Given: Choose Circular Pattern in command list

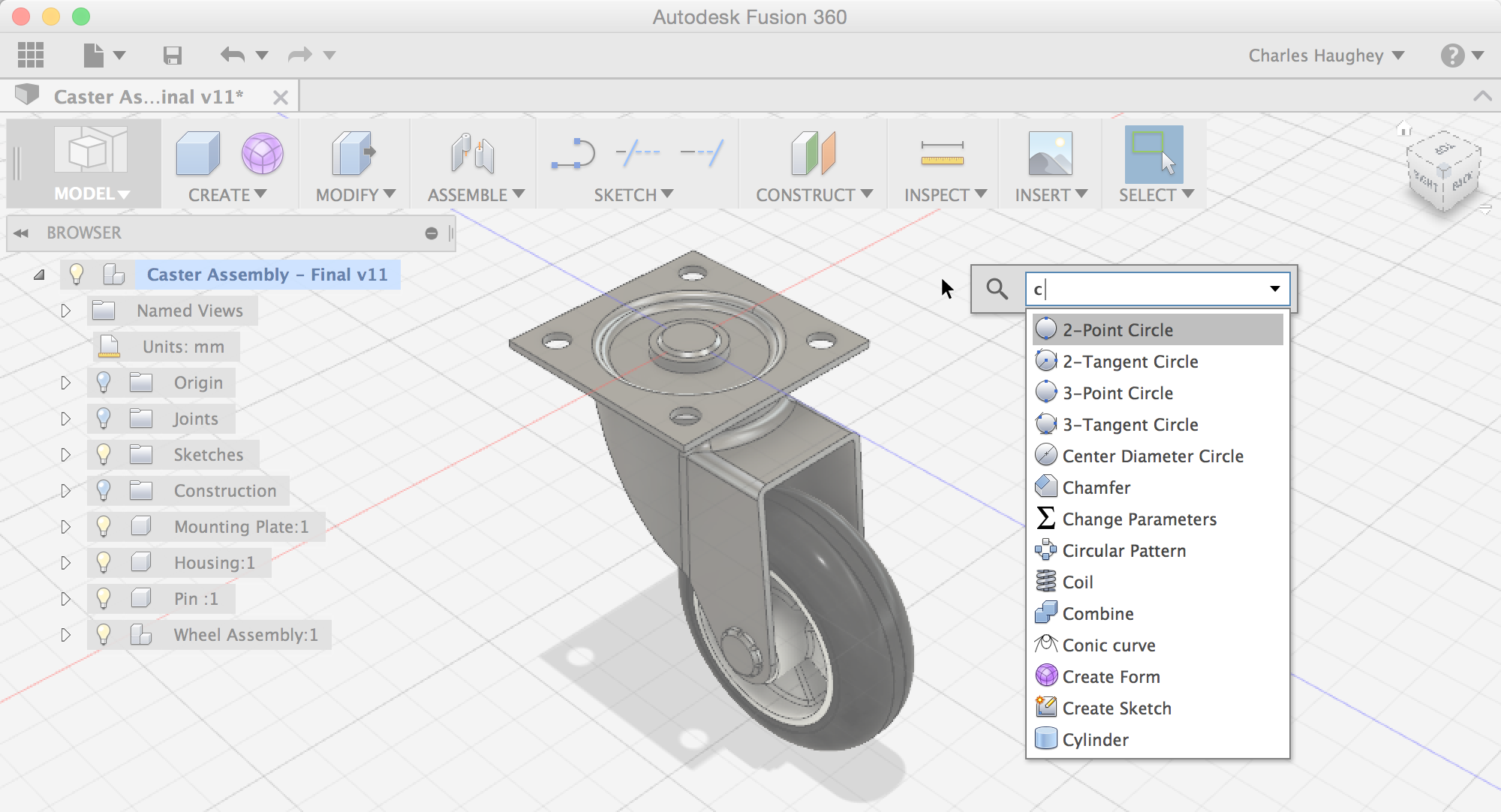Looking at the screenshot, I should point(1123,551).
